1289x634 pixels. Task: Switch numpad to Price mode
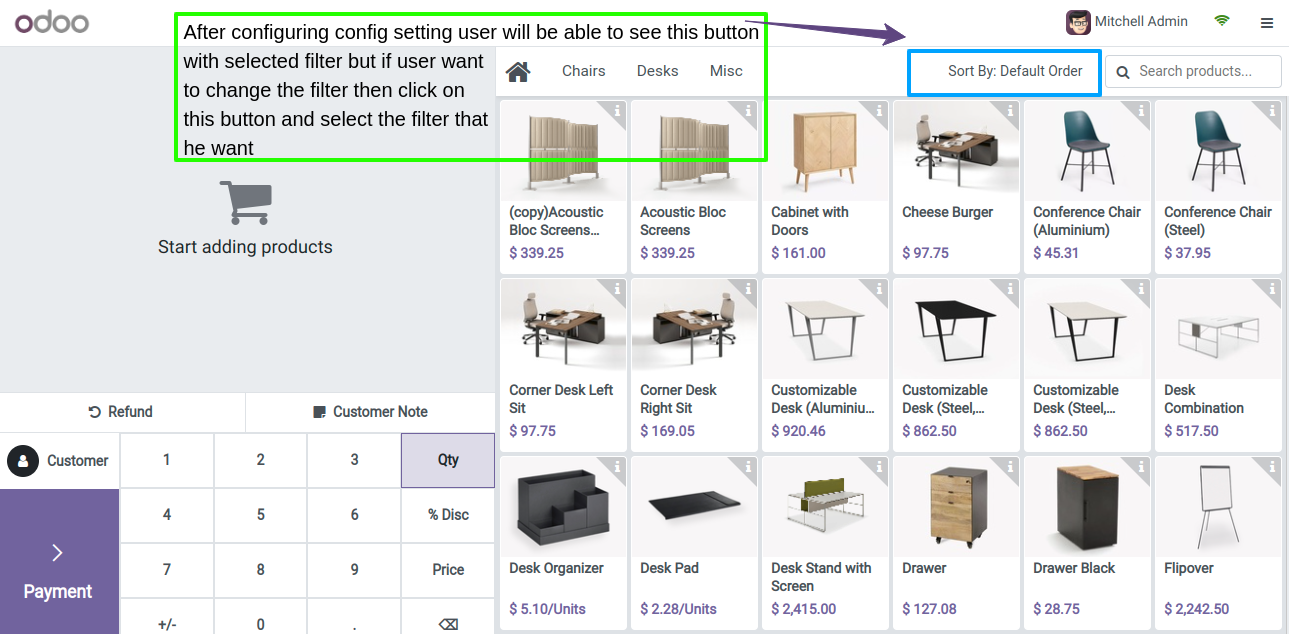448,570
